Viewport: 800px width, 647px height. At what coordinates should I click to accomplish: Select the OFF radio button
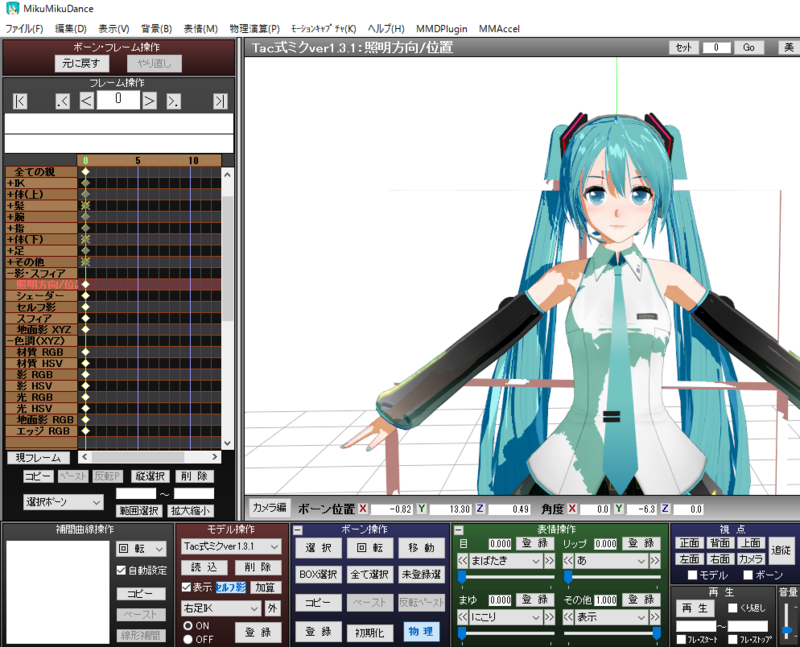click(x=188, y=639)
